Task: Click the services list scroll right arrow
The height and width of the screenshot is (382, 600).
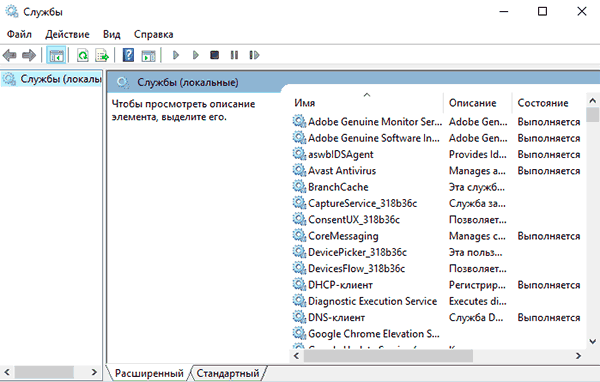Action: point(578,356)
